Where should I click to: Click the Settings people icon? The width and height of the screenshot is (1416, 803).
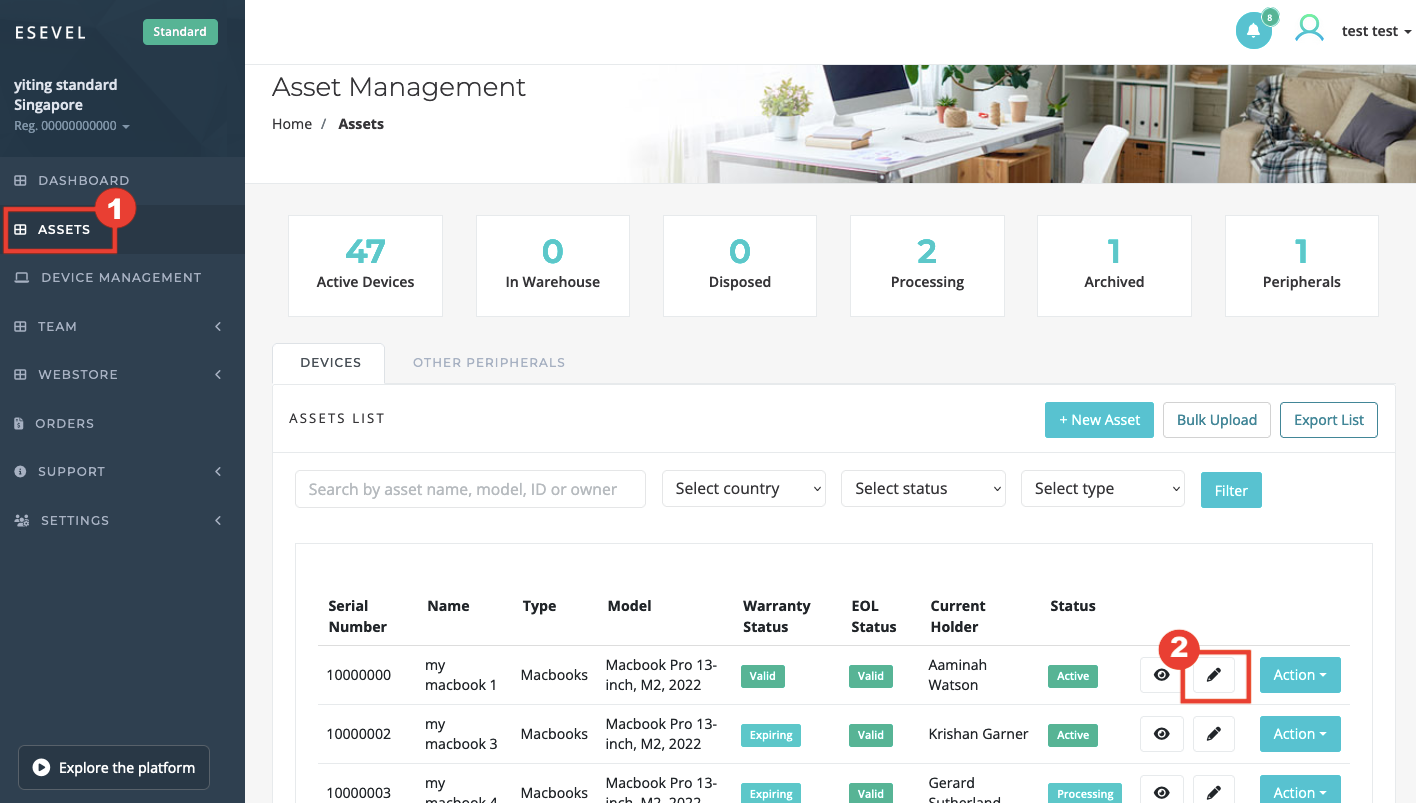click(x=21, y=520)
